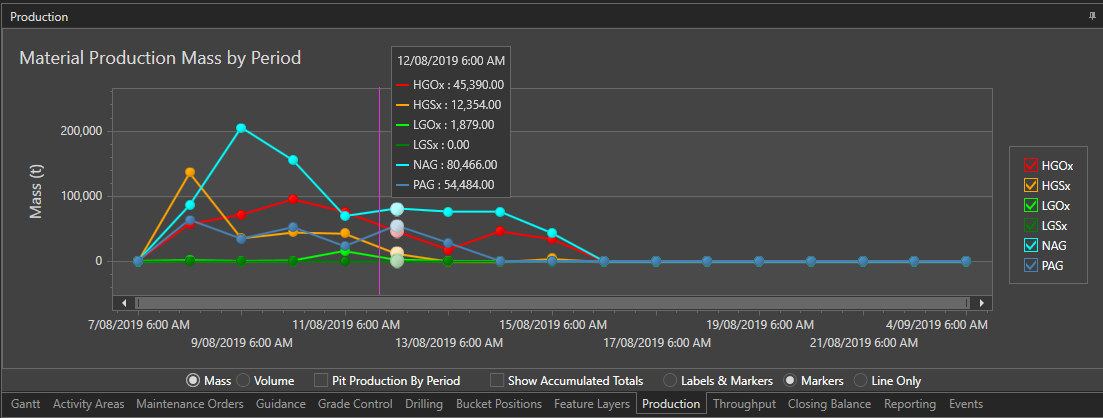Open the Bucket Positions tab
Viewport: 1103px width, 418px height.
click(498, 404)
